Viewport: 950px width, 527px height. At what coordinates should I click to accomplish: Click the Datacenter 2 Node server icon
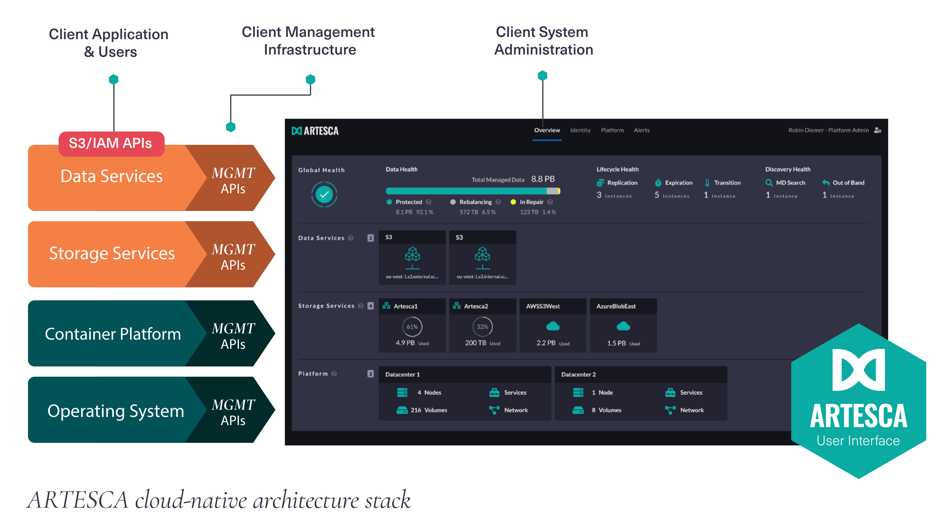click(x=578, y=393)
